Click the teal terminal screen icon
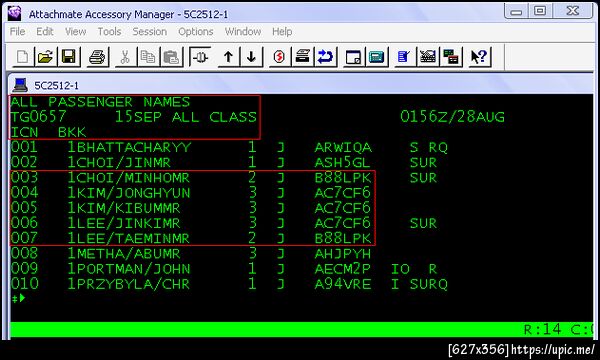This screenshot has height=360, width=600. click(x=377, y=57)
